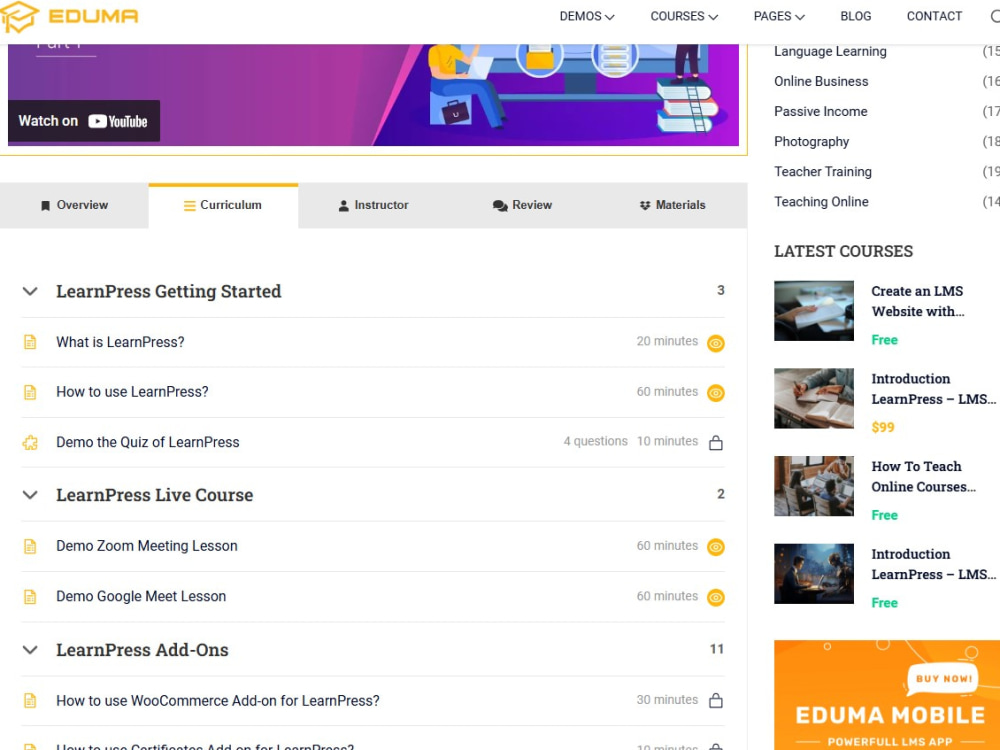Go to the Contact page
This screenshot has width=1000, height=750.
[x=934, y=16]
